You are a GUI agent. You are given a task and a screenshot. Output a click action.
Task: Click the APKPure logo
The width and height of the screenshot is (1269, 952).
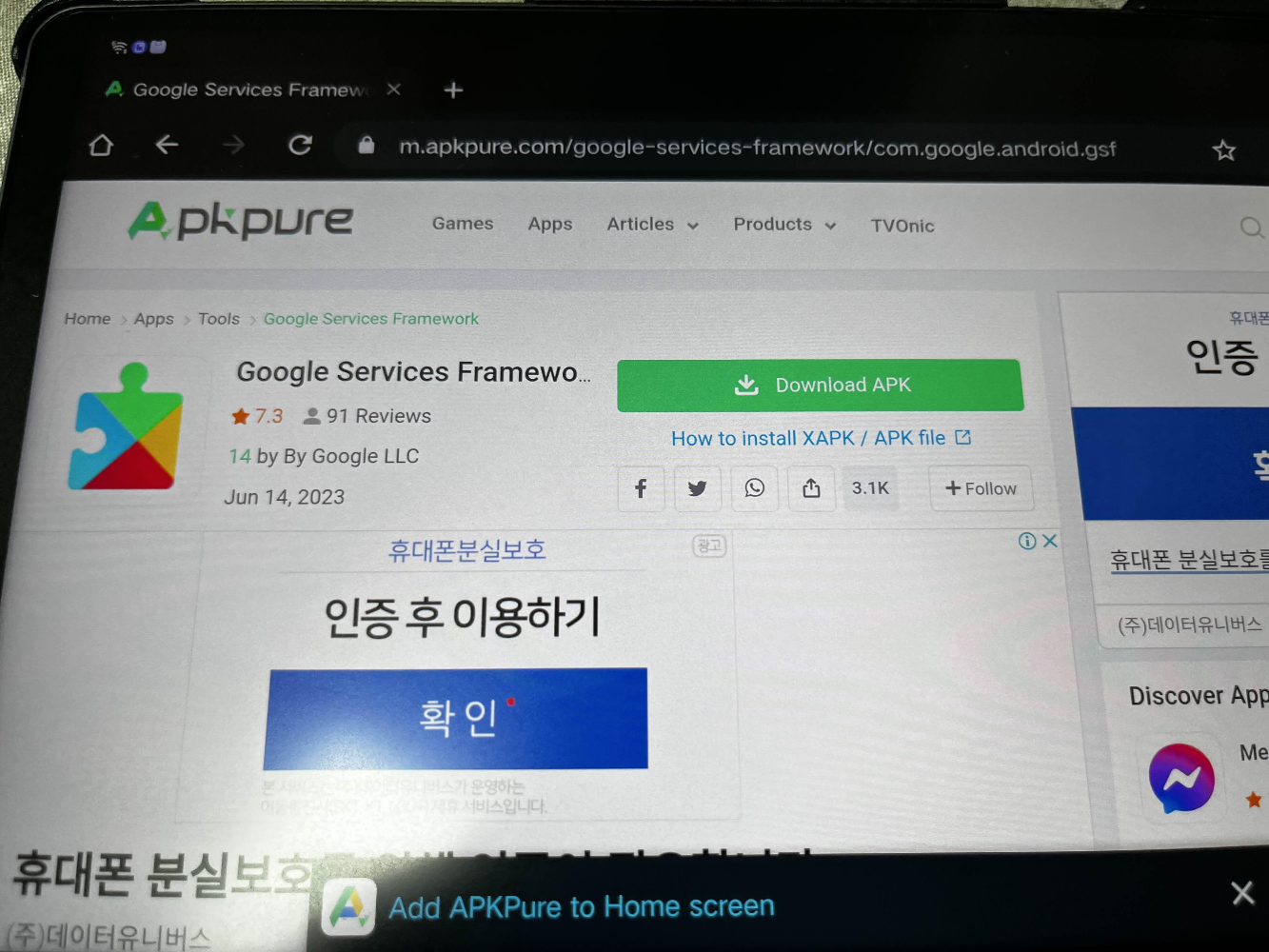coord(241,220)
